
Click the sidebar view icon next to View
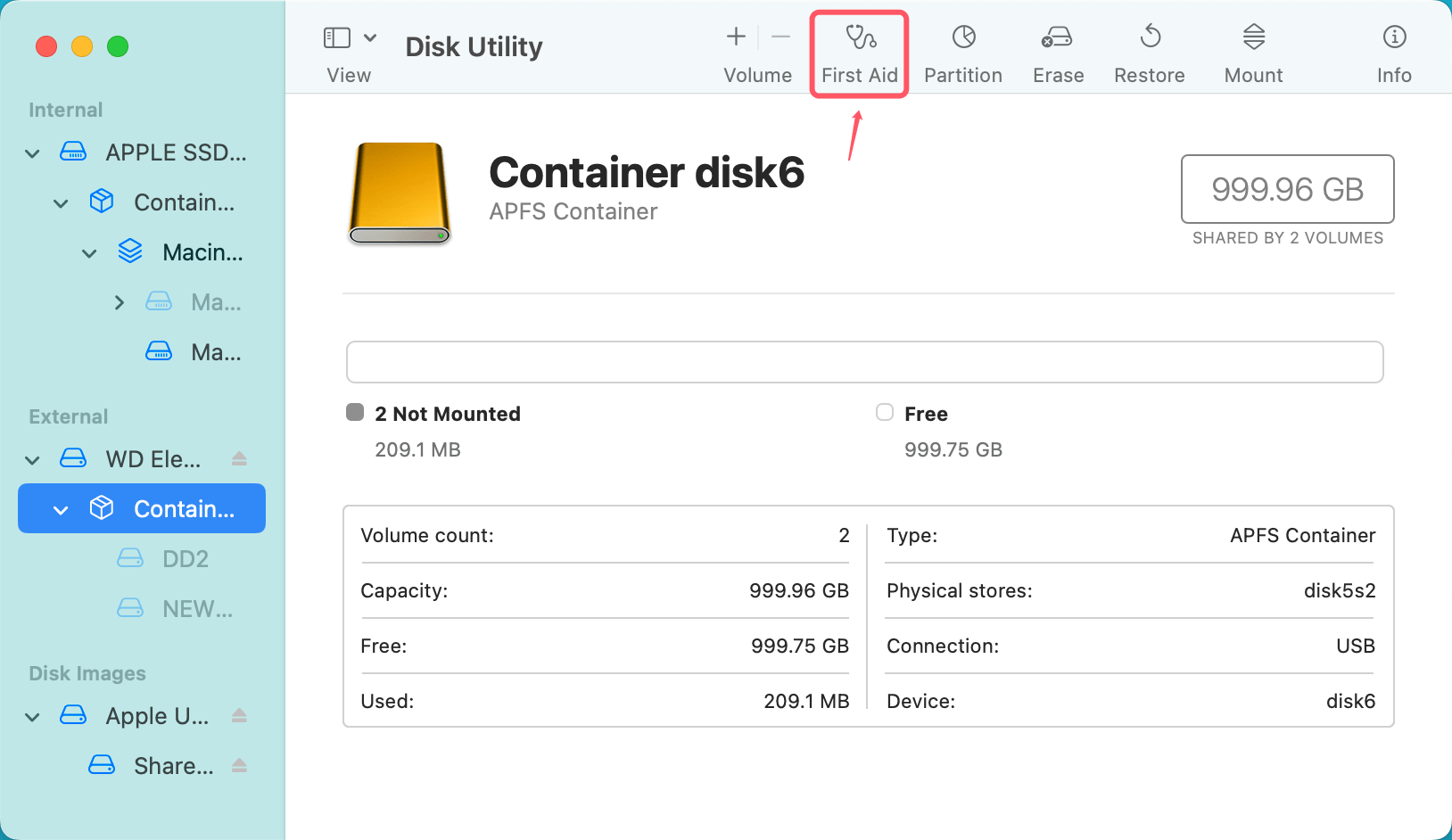(x=336, y=37)
